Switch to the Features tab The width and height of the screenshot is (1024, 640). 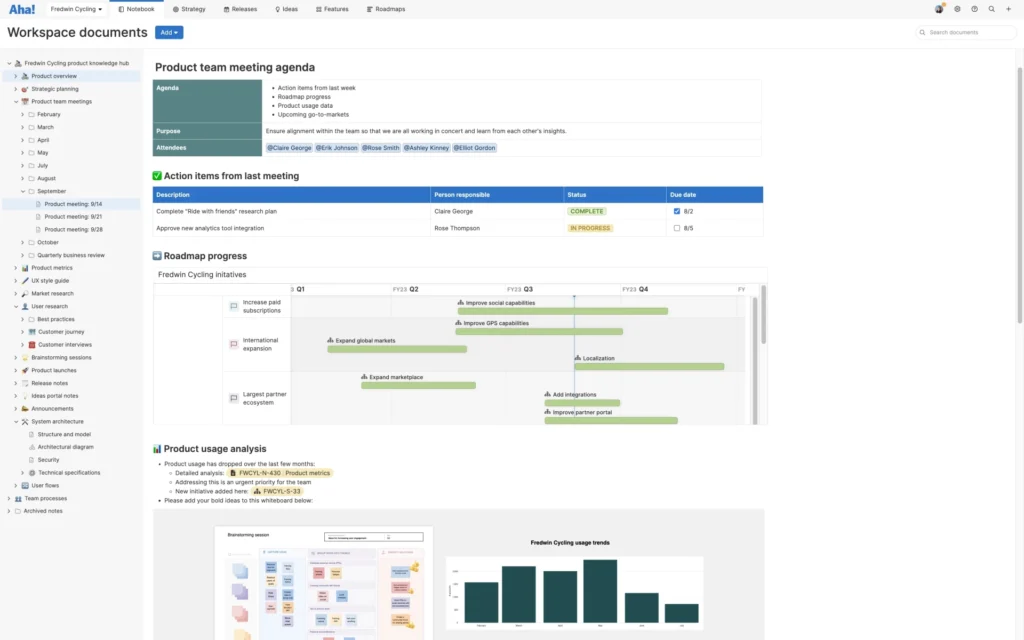pyautogui.click(x=332, y=9)
